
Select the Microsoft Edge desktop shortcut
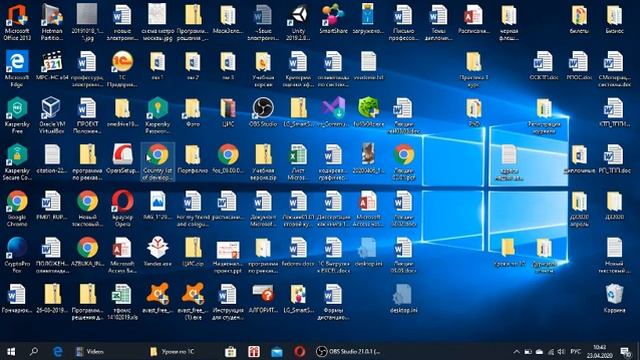(17, 69)
